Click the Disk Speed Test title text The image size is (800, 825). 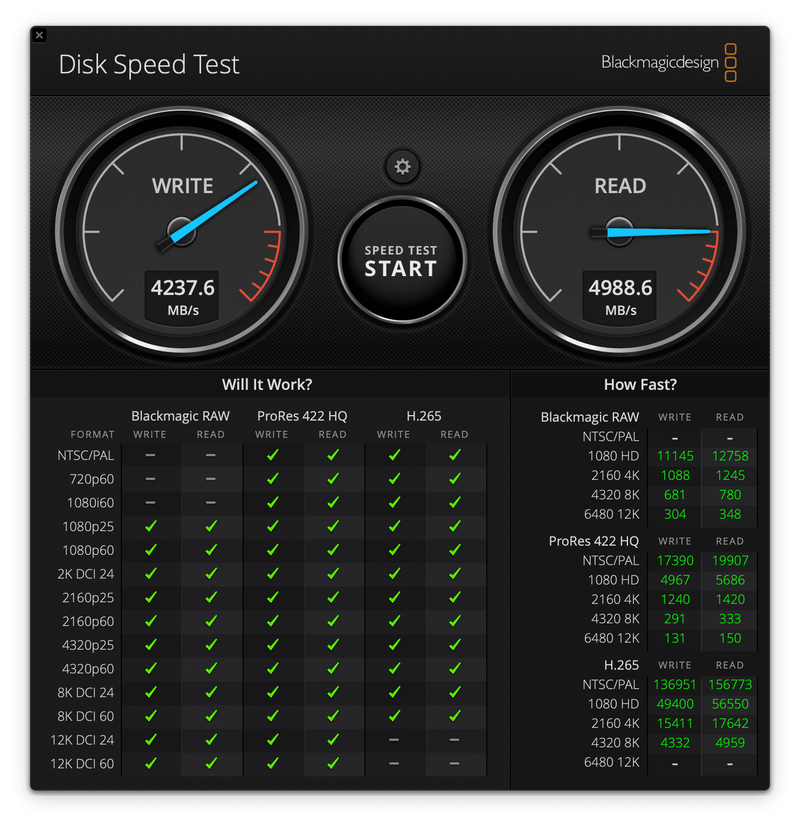click(149, 65)
